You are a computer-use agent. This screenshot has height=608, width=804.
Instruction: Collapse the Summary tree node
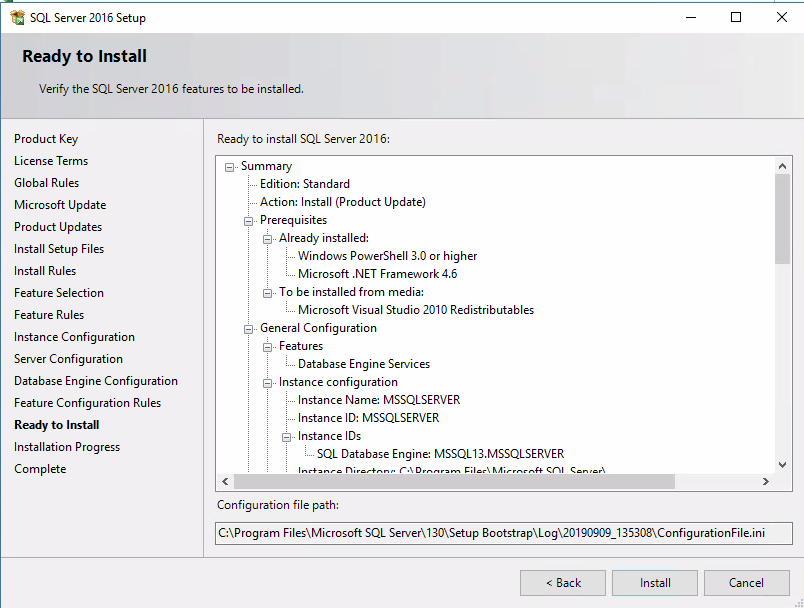229,165
